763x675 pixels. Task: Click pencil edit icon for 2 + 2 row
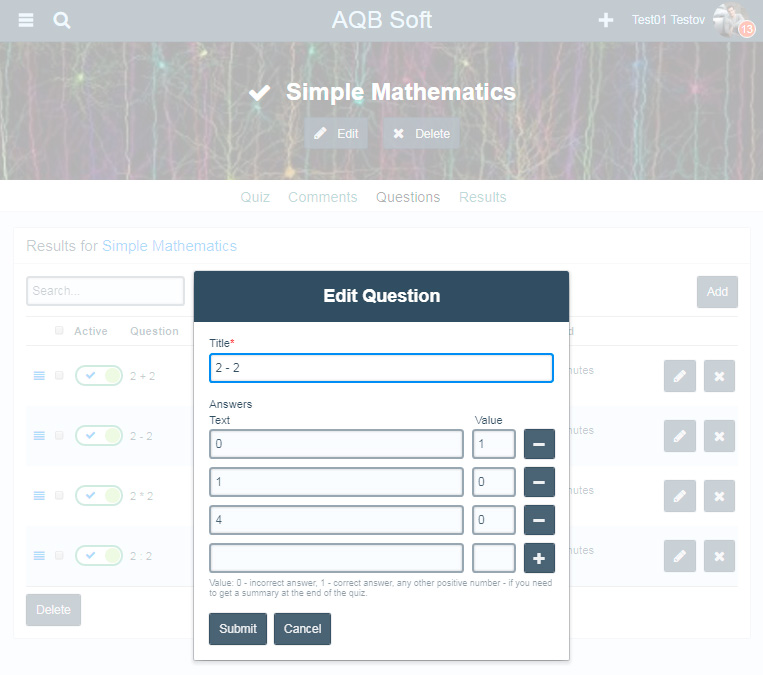click(x=679, y=376)
